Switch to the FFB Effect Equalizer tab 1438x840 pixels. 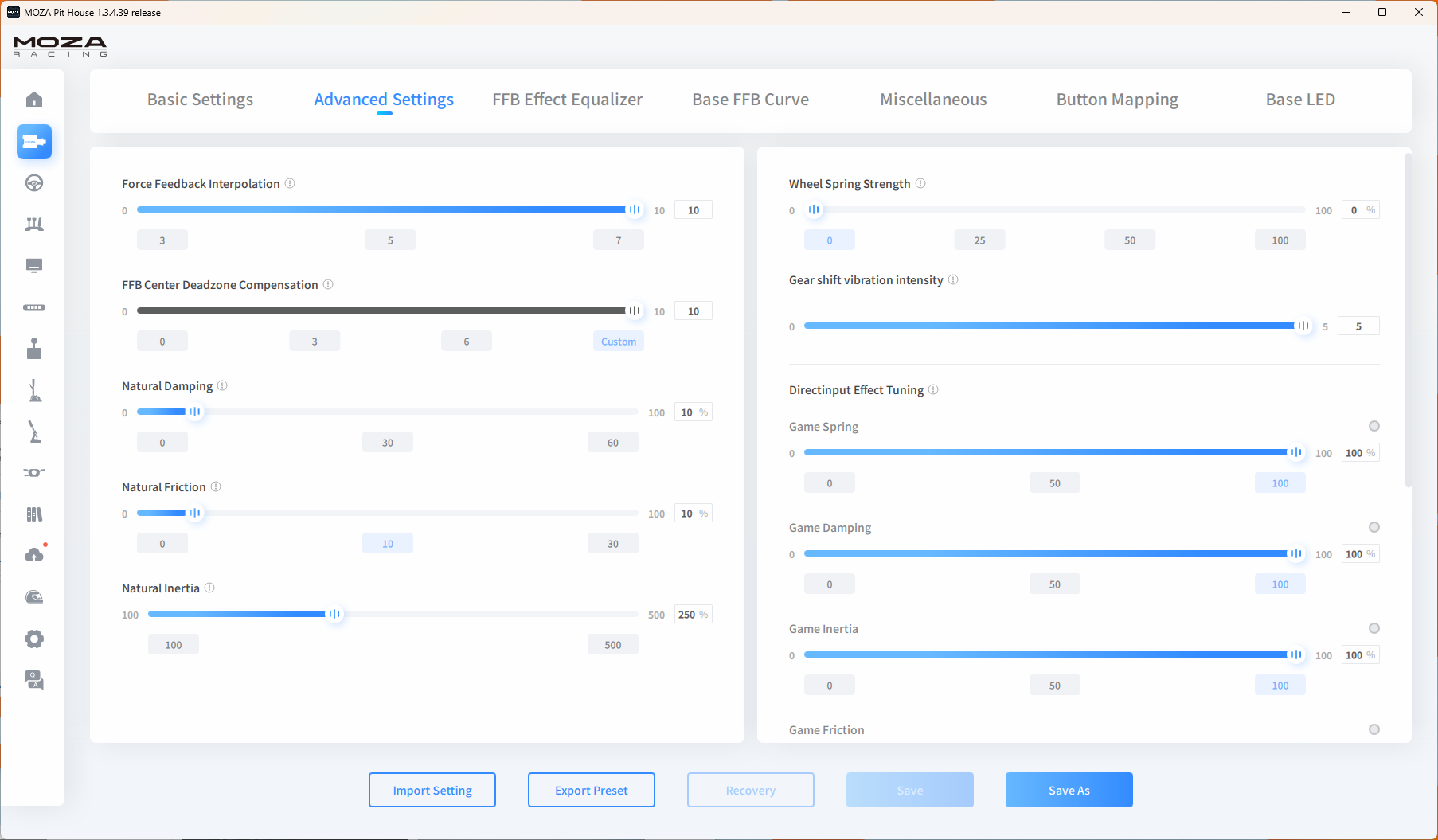[567, 100]
